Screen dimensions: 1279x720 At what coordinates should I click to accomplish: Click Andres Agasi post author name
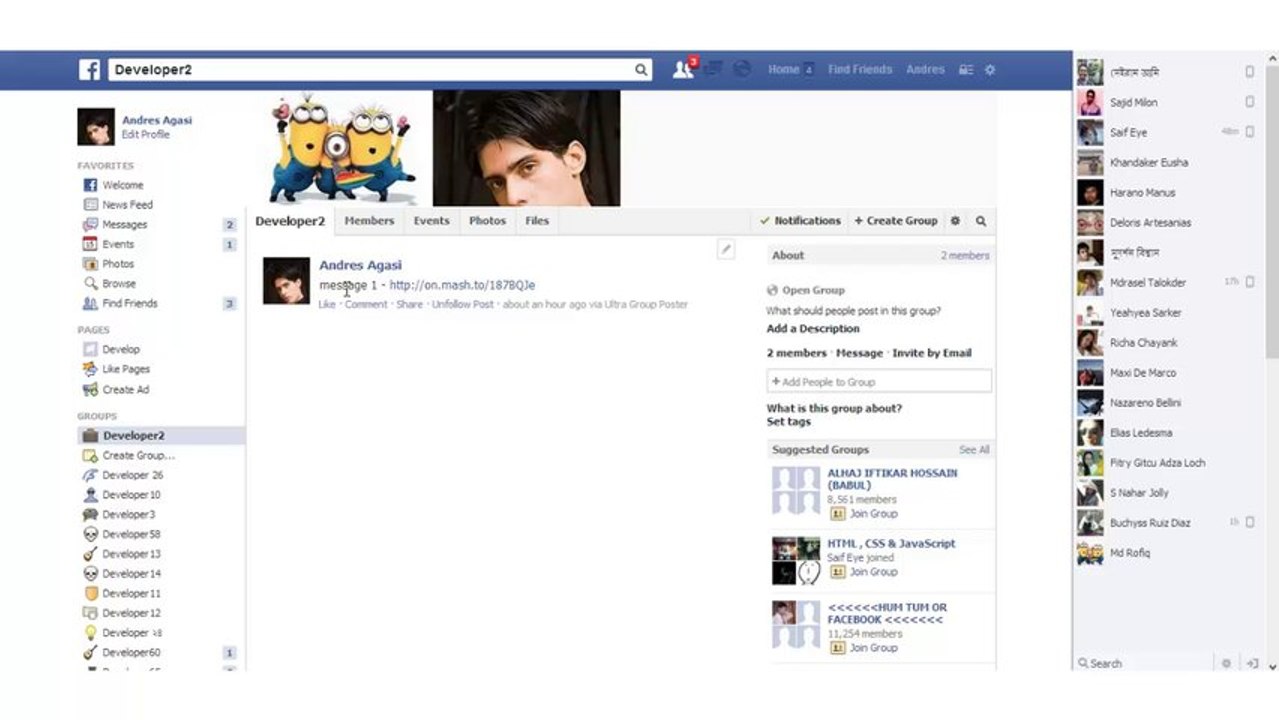click(x=360, y=265)
